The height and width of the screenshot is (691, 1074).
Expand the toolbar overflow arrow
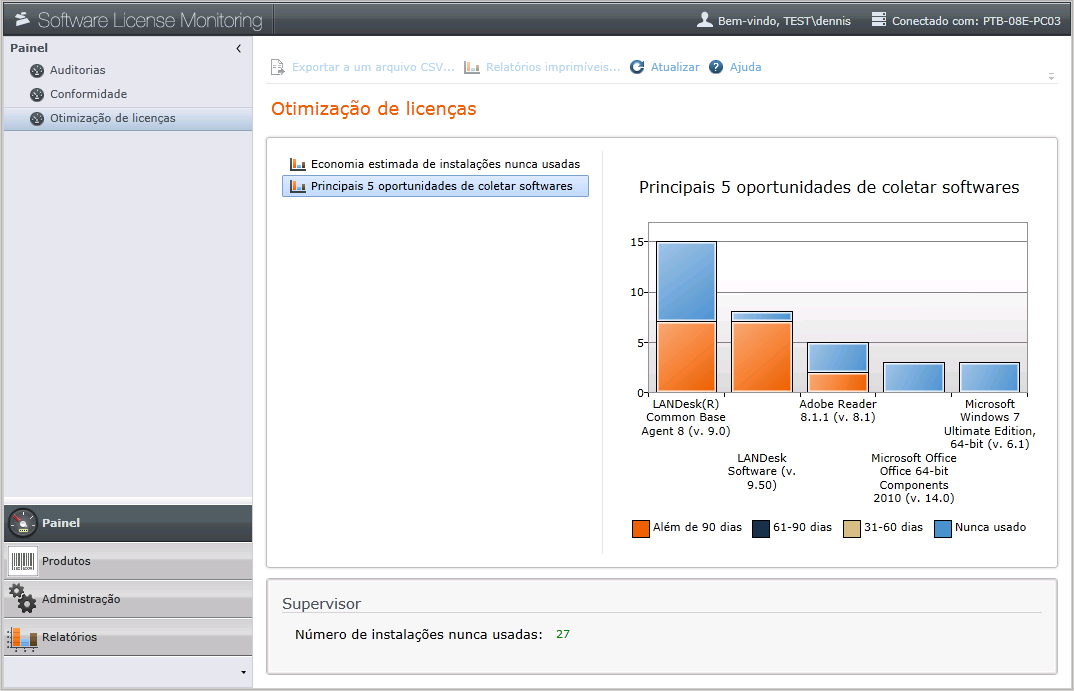pyautogui.click(x=1051, y=77)
